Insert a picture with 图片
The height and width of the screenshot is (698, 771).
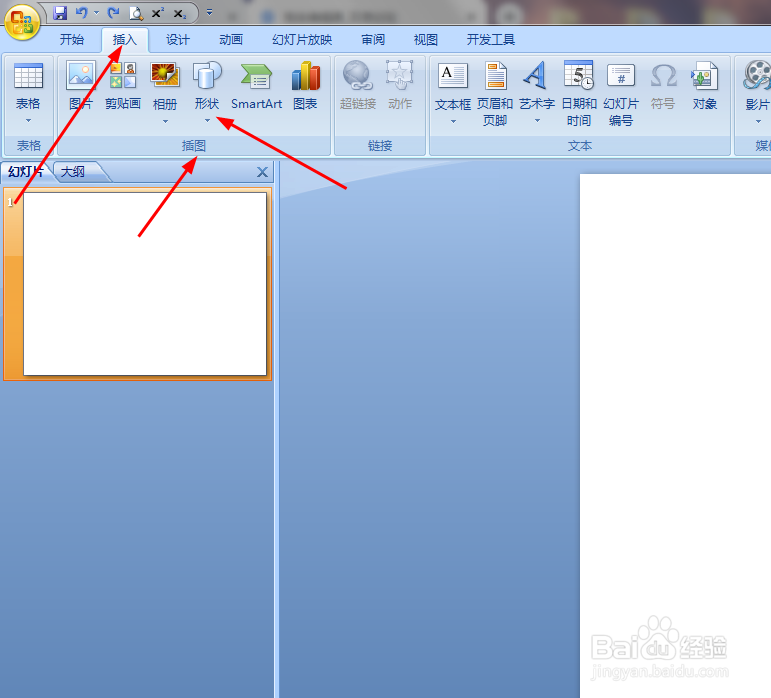coord(81,86)
